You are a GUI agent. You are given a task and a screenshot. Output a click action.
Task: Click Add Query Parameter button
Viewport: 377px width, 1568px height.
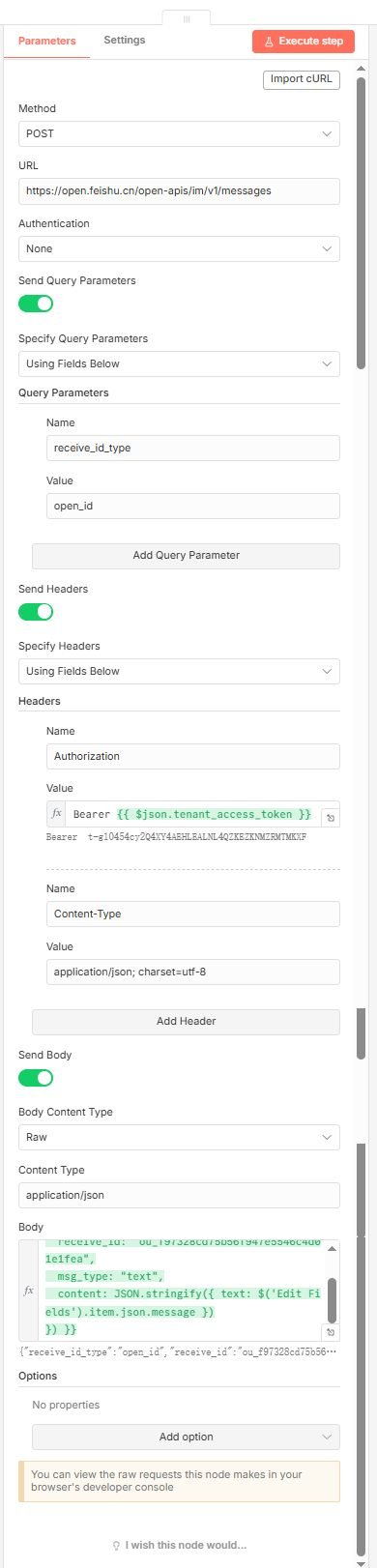pyautogui.click(x=186, y=555)
